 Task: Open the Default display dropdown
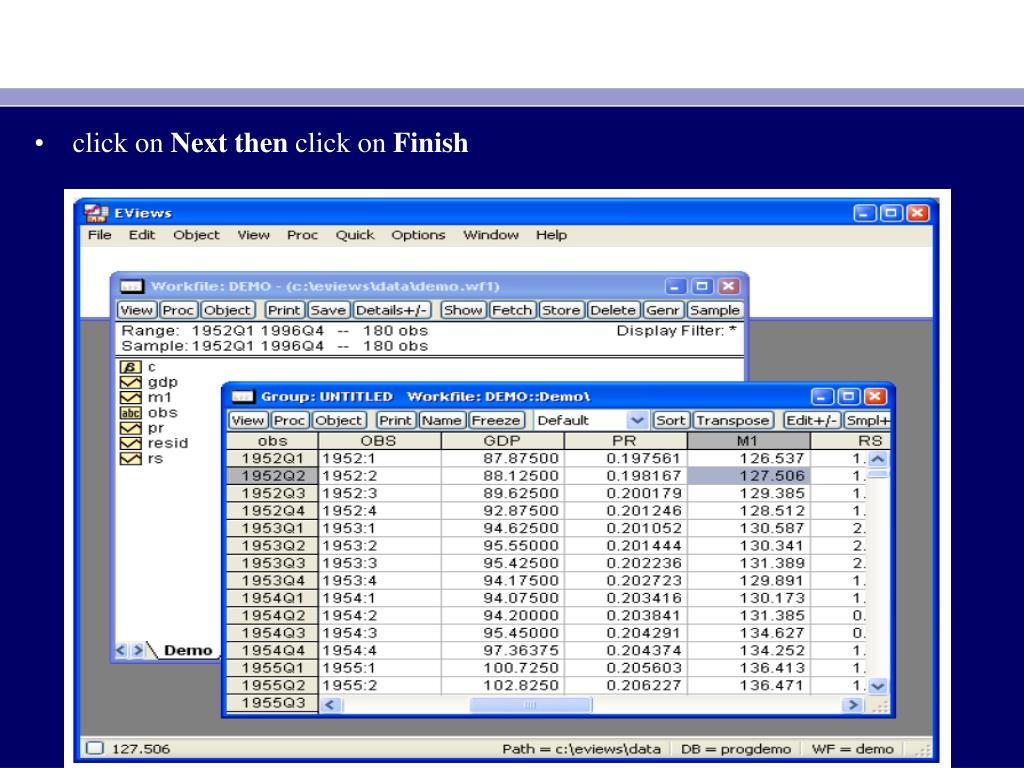tap(637, 421)
